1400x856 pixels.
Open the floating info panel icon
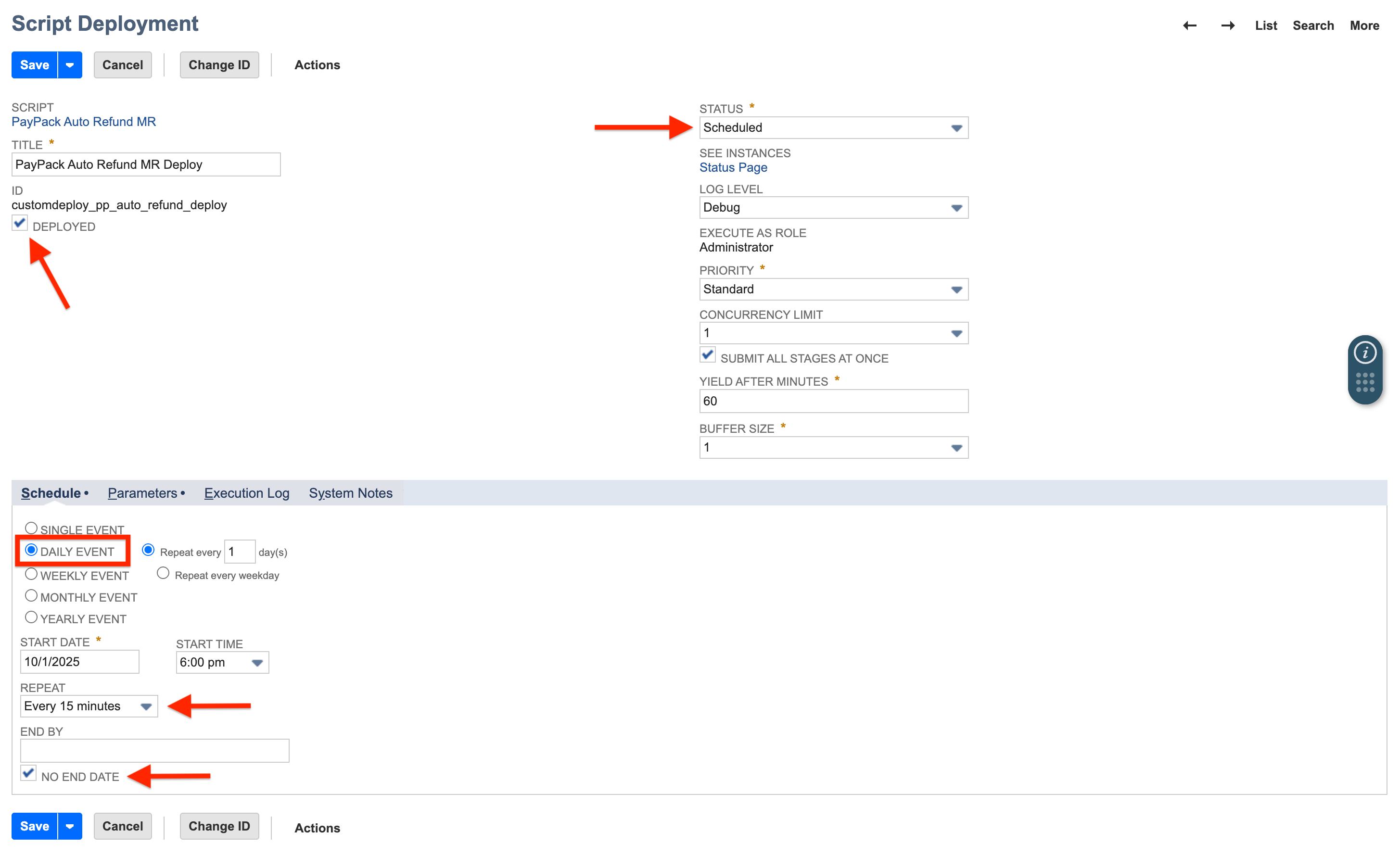click(x=1365, y=352)
